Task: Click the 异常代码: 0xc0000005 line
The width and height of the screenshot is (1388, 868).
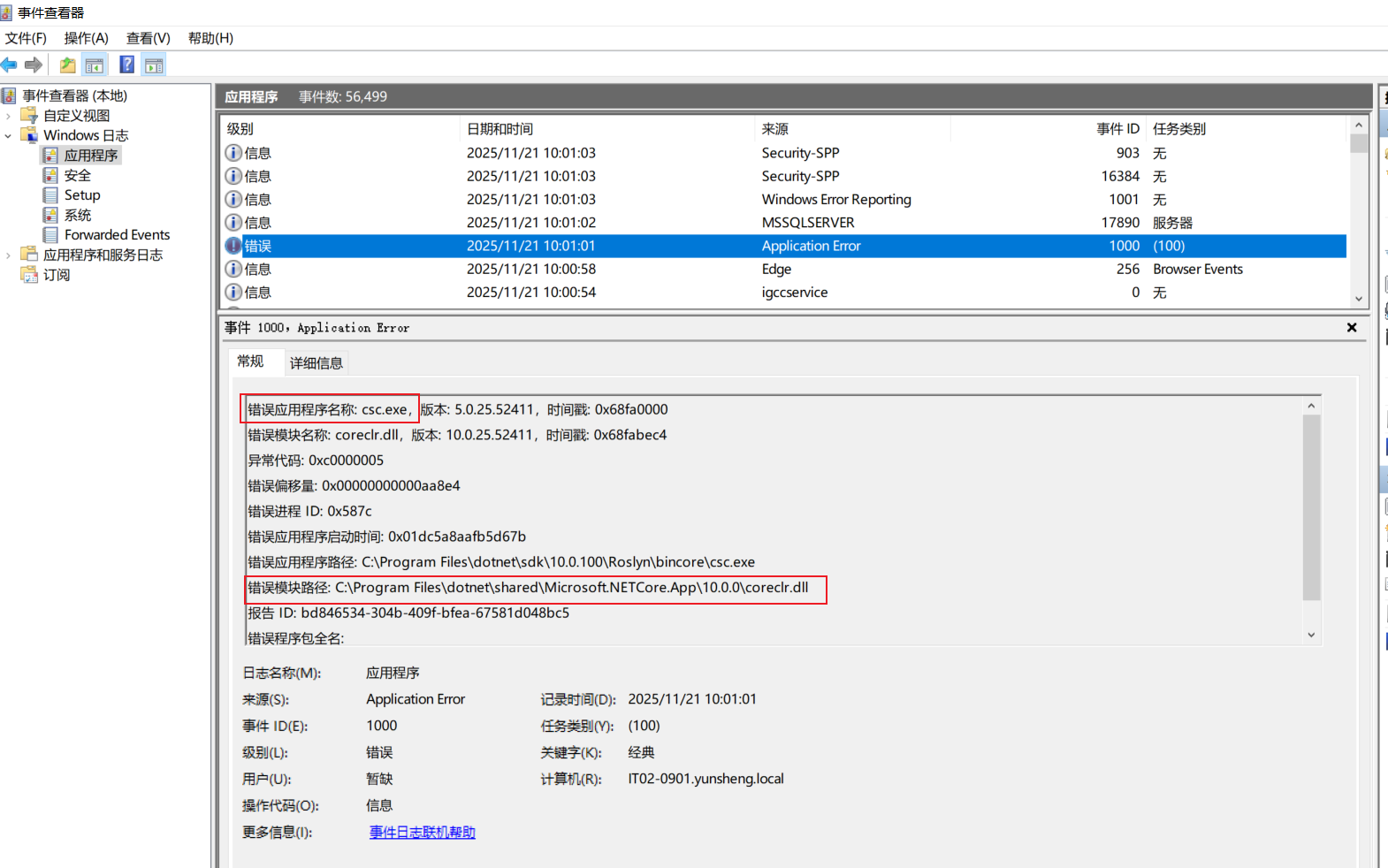Action: [x=316, y=461]
